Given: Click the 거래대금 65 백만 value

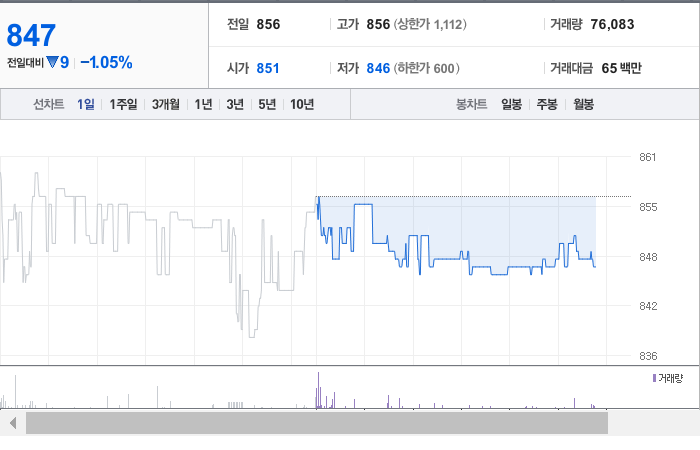Looking at the screenshot, I should click(621, 68).
